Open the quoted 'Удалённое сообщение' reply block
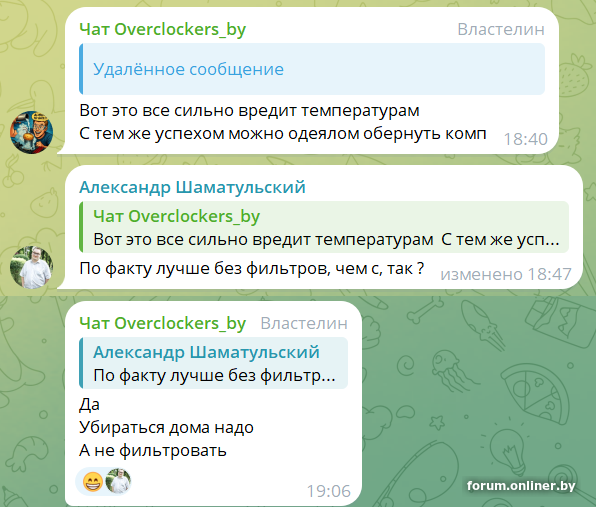Screen dimensions: 596x507 [x=312, y=69]
